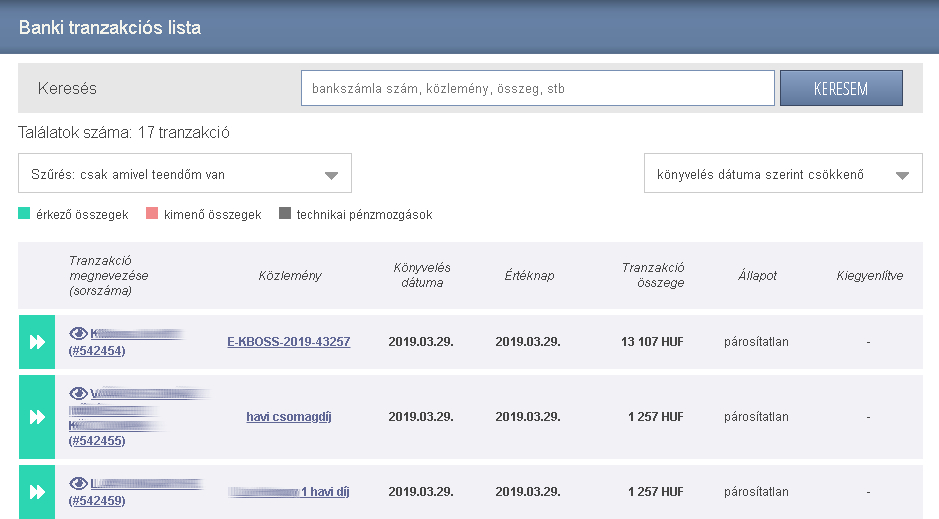Click the eye icon in the #542454 row
This screenshot has width=939, height=519.
tap(78, 333)
